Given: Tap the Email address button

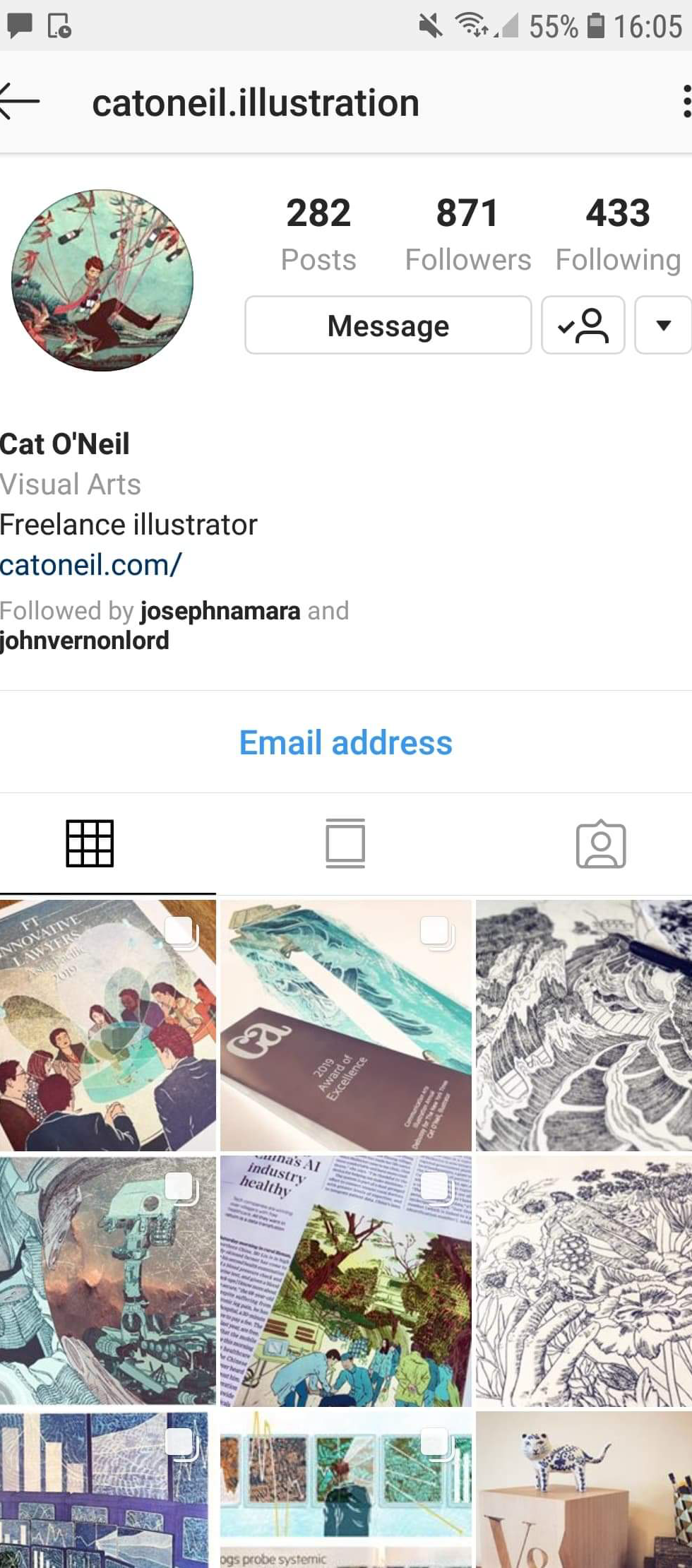Looking at the screenshot, I should [345, 742].
